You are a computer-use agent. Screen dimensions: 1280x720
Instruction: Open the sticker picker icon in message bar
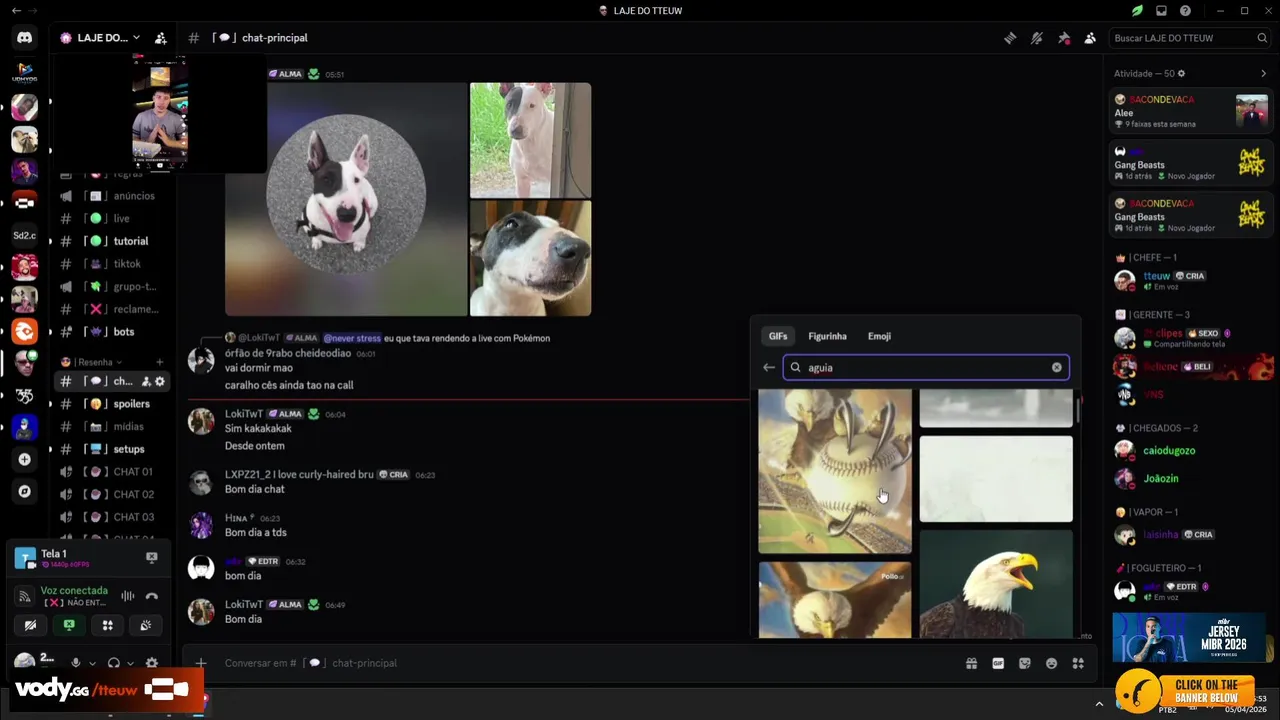1025,663
